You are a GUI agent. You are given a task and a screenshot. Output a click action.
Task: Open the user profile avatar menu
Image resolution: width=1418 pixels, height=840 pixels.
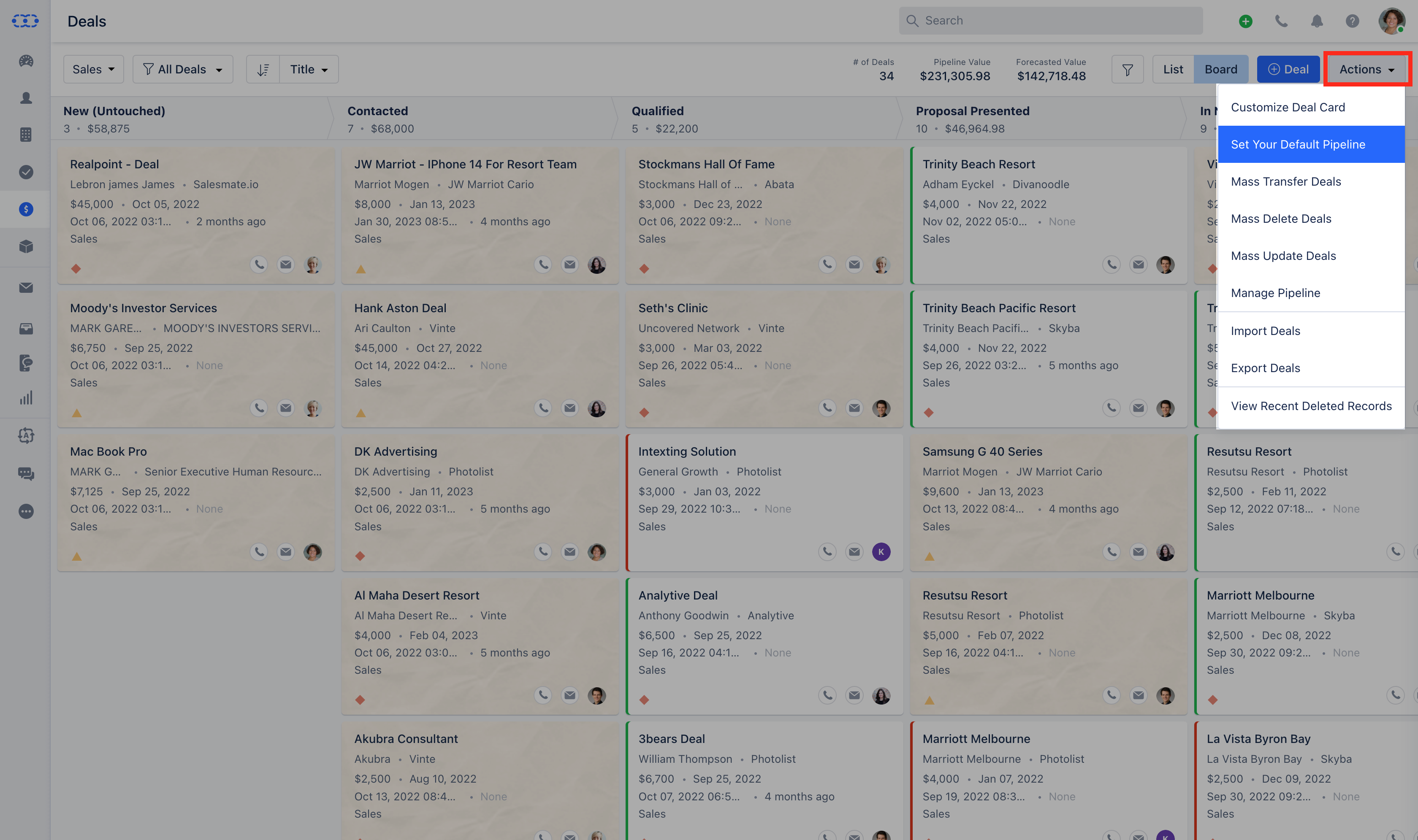pyautogui.click(x=1391, y=21)
